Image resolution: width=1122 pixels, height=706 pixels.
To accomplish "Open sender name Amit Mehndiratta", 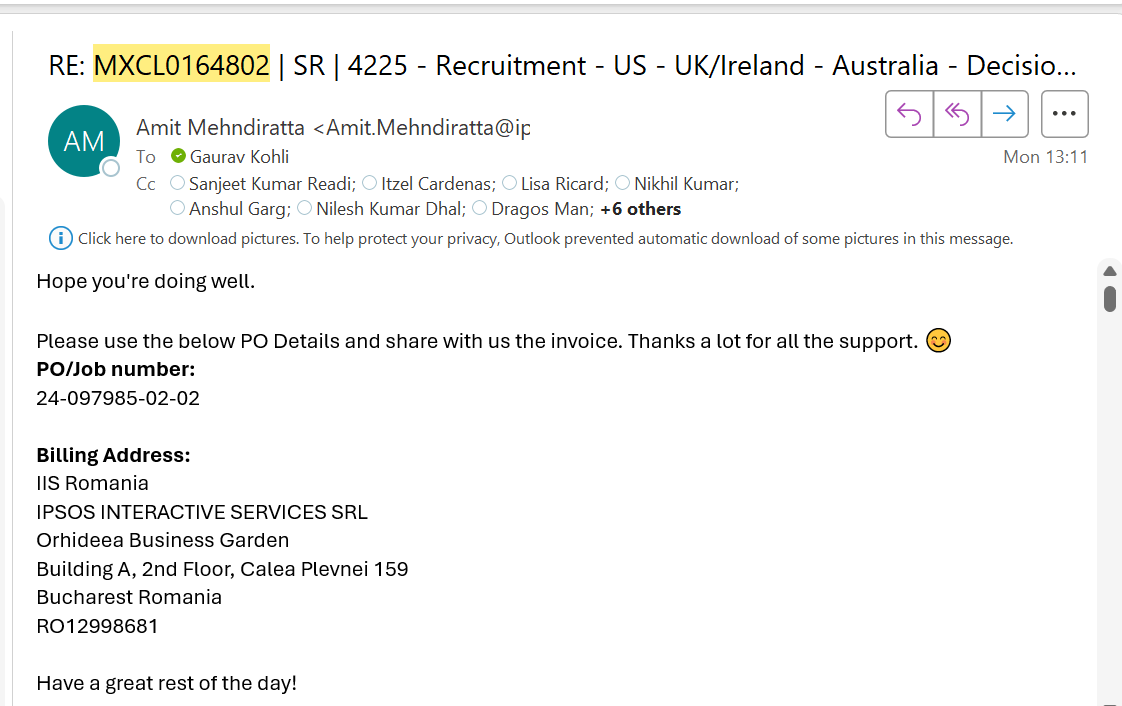I will click(x=220, y=127).
